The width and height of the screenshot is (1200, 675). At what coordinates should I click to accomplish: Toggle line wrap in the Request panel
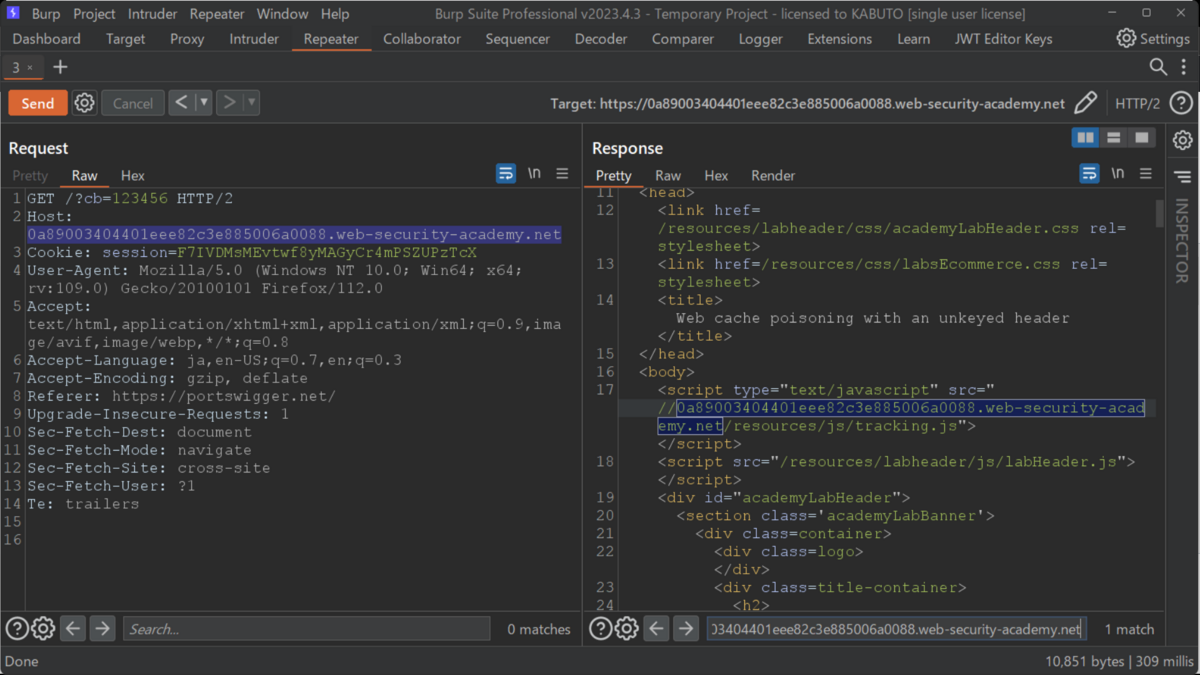pyautogui.click(x=506, y=174)
